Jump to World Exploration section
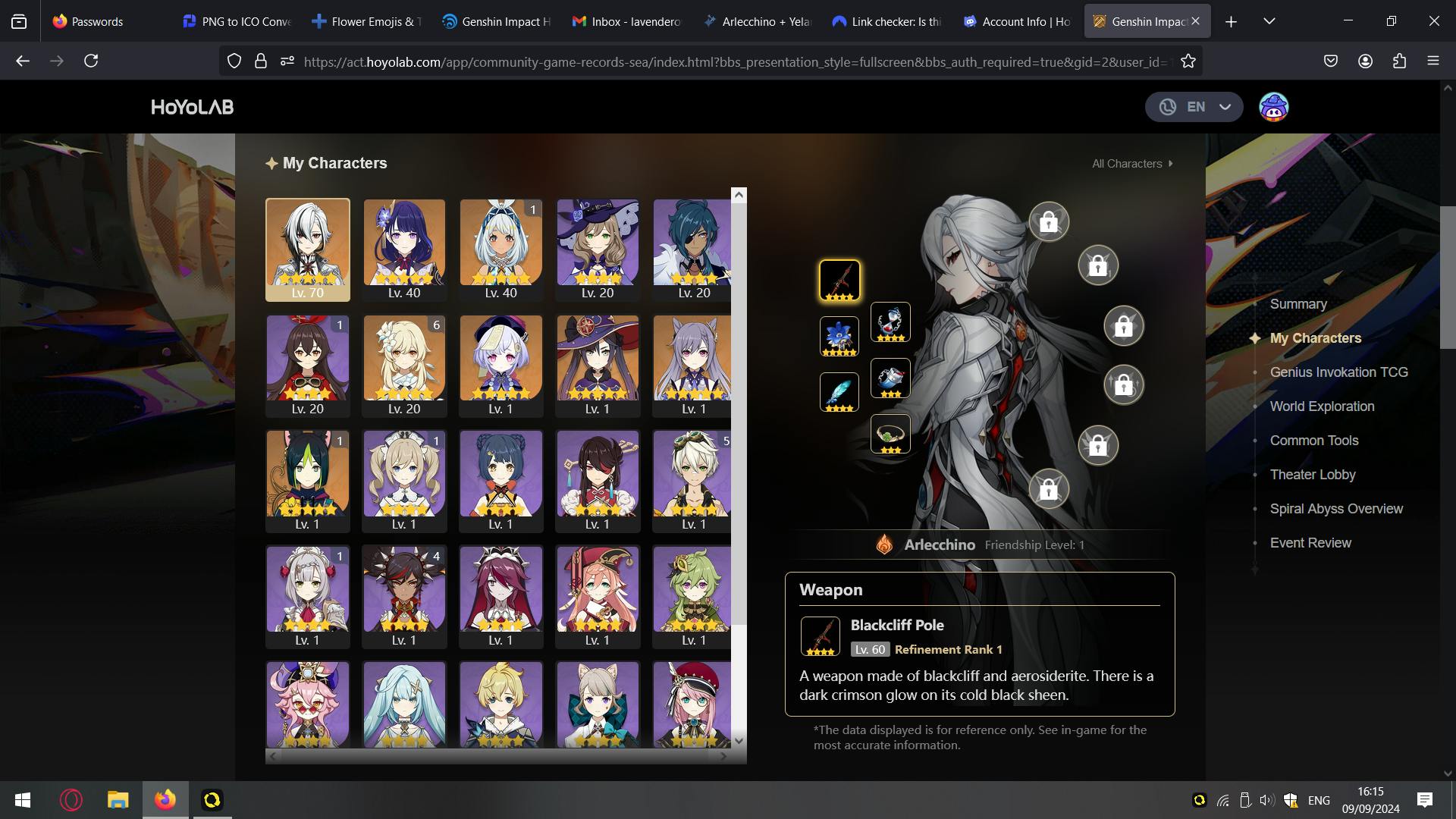This screenshot has height=819, width=1456. [1321, 406]
